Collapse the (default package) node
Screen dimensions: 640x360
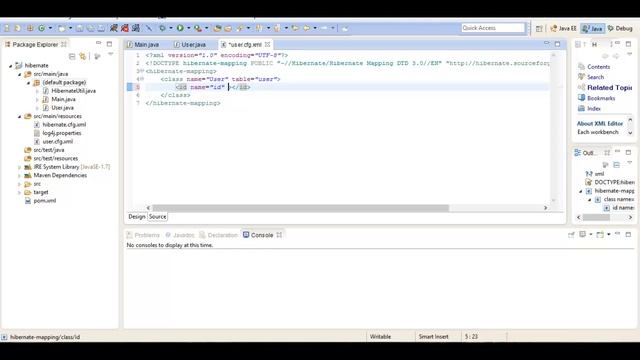(28, 82)
